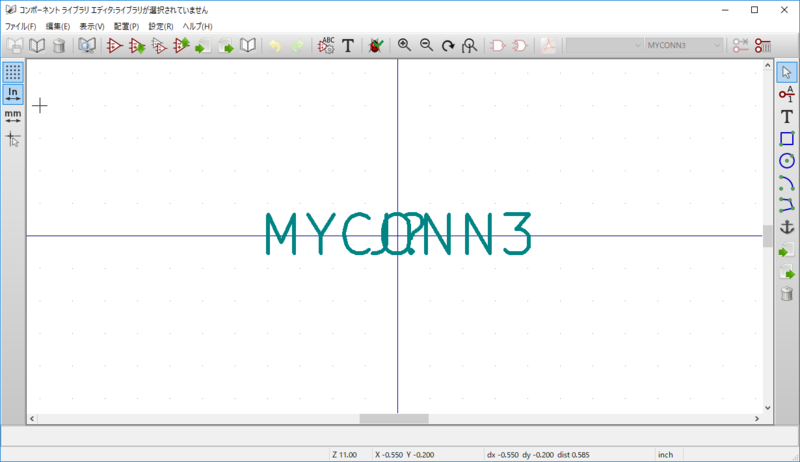Image resolution: width=800 pixels, height=462 pixels.
Task: Click the 'inch' unit status text
Action: point(665,454)
